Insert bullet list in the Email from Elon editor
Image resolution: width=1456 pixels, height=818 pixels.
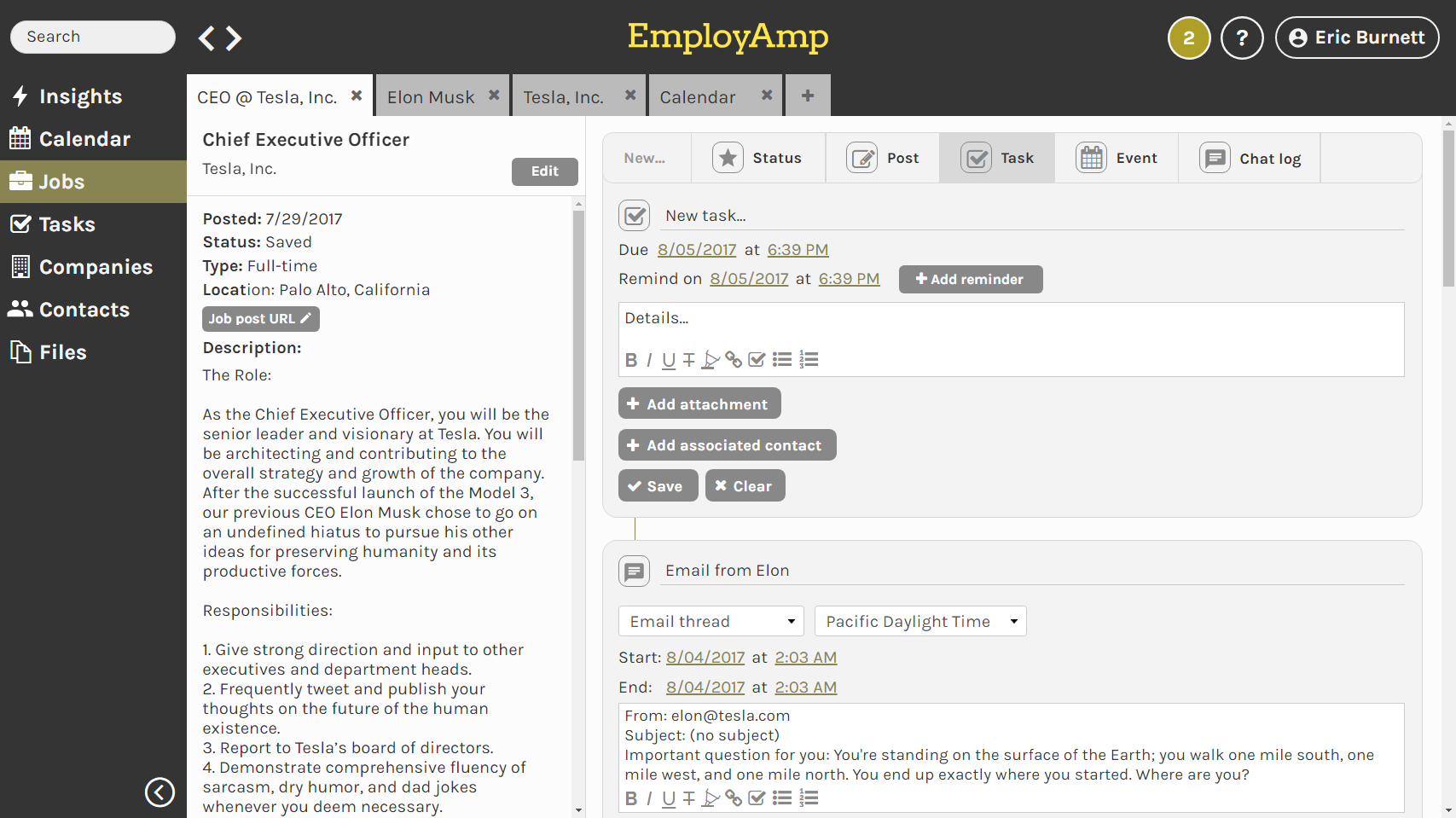[x=782, y=798]
